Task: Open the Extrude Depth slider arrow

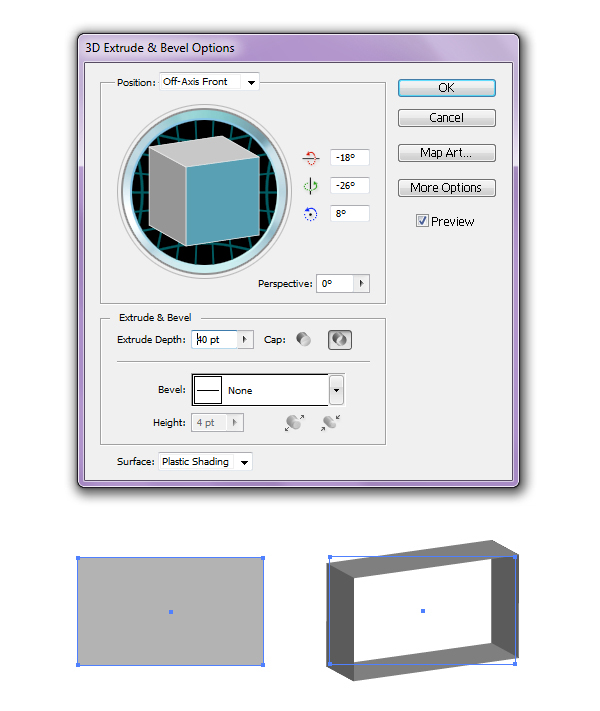Action: [245, 339]
